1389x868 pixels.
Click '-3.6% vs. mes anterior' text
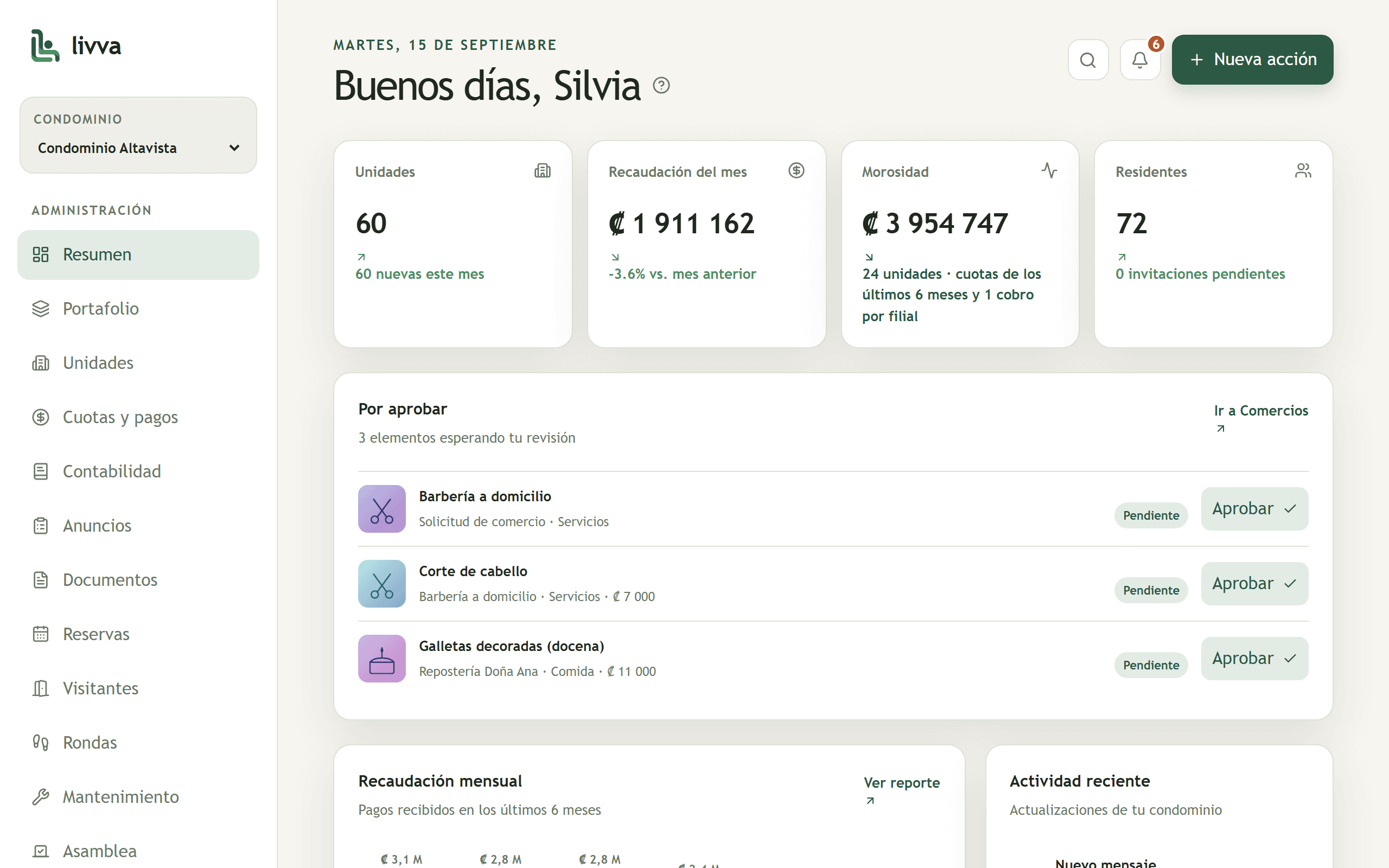683,274
